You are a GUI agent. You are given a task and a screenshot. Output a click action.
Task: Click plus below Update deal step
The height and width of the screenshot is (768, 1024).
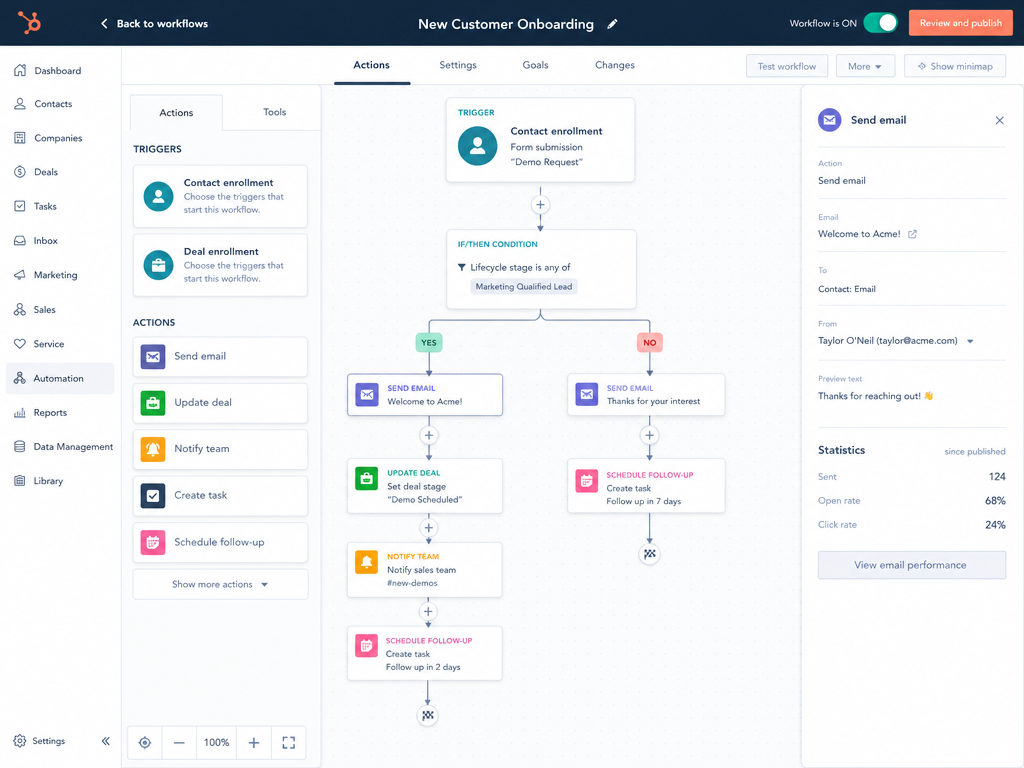click(428, 528)
